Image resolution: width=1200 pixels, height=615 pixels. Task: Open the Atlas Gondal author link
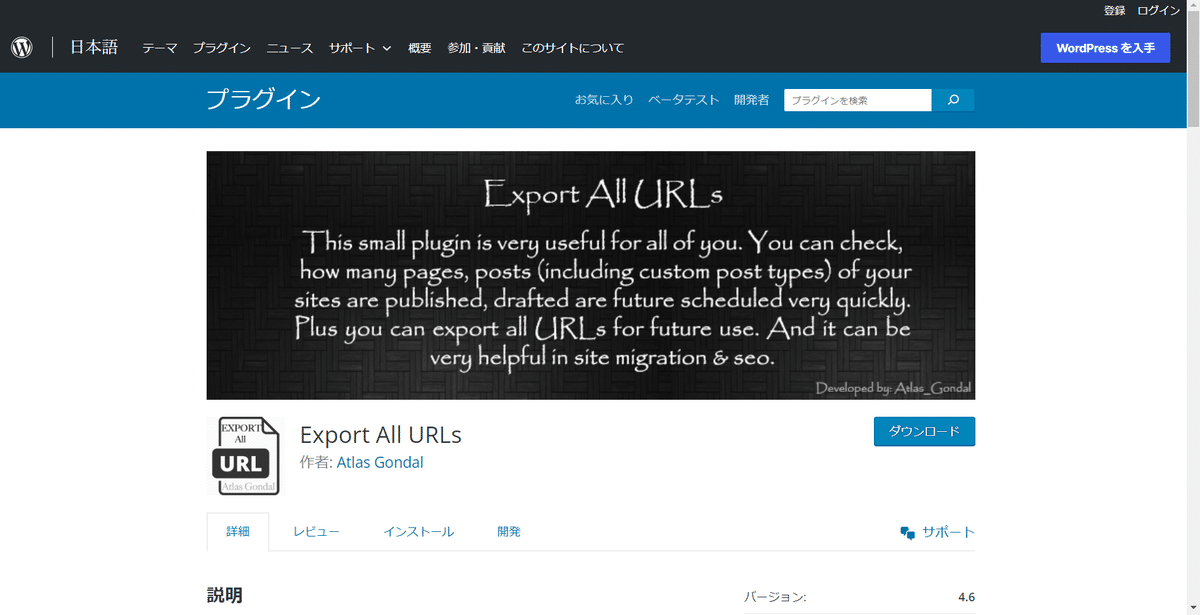click(380, 463)
